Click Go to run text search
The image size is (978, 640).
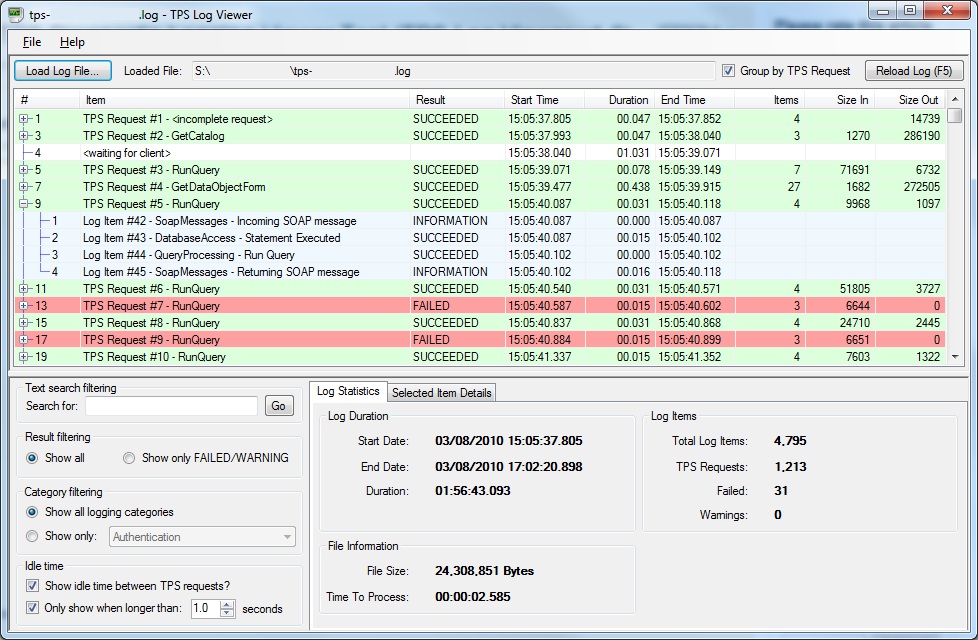[279, 406]
